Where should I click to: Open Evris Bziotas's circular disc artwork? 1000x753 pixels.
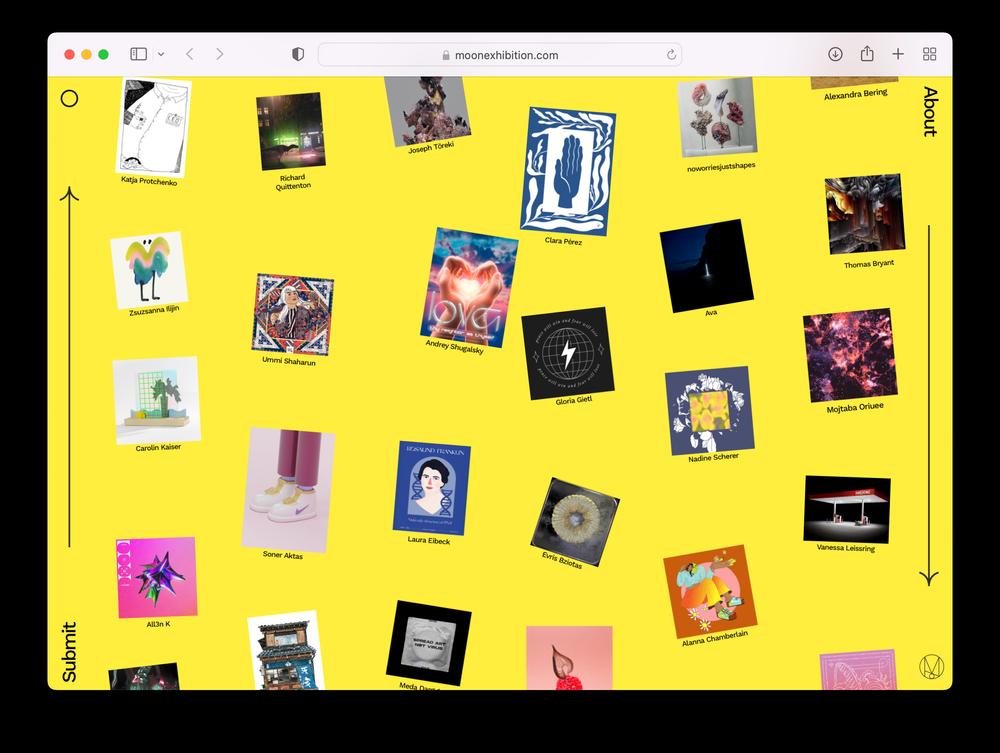tap(575, 522)
